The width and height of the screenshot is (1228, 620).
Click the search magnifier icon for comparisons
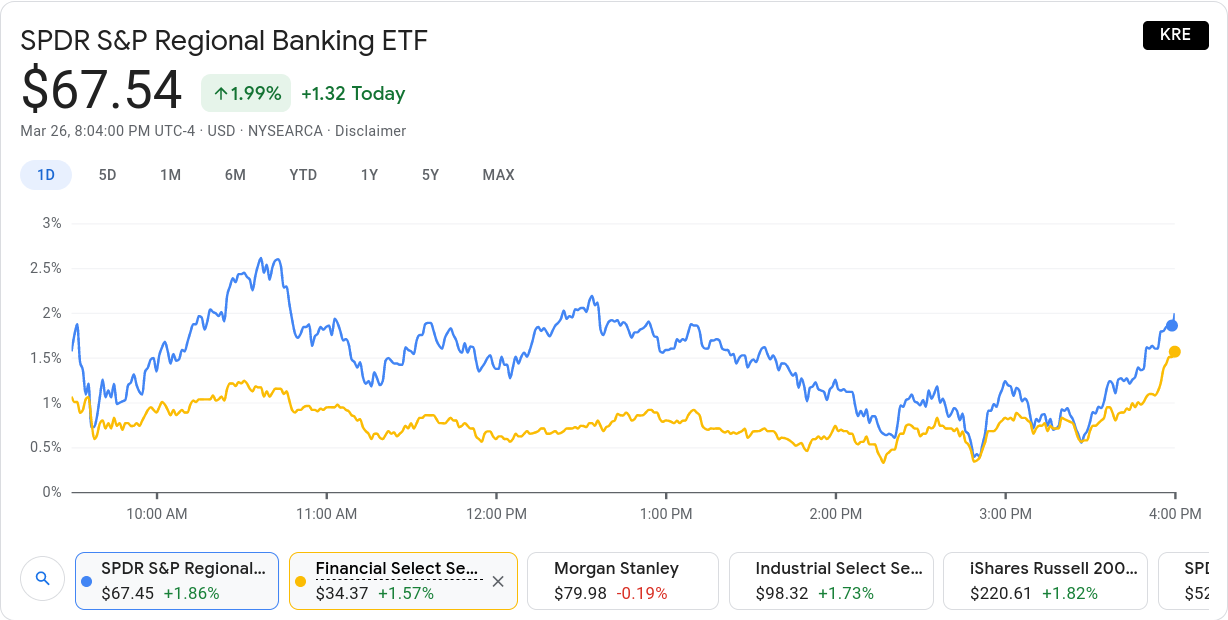click(42, 578)
